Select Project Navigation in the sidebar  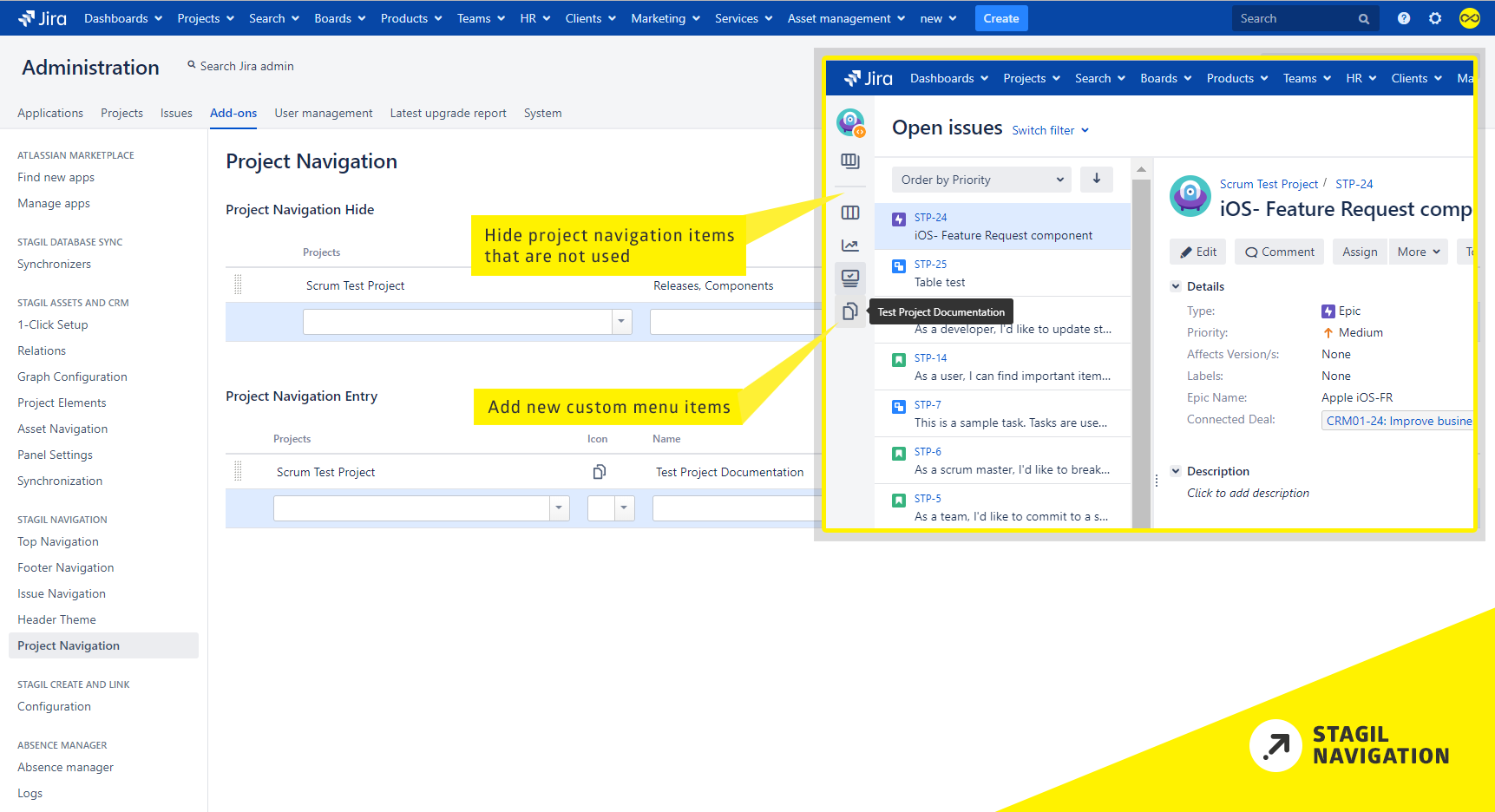[103, 645]
